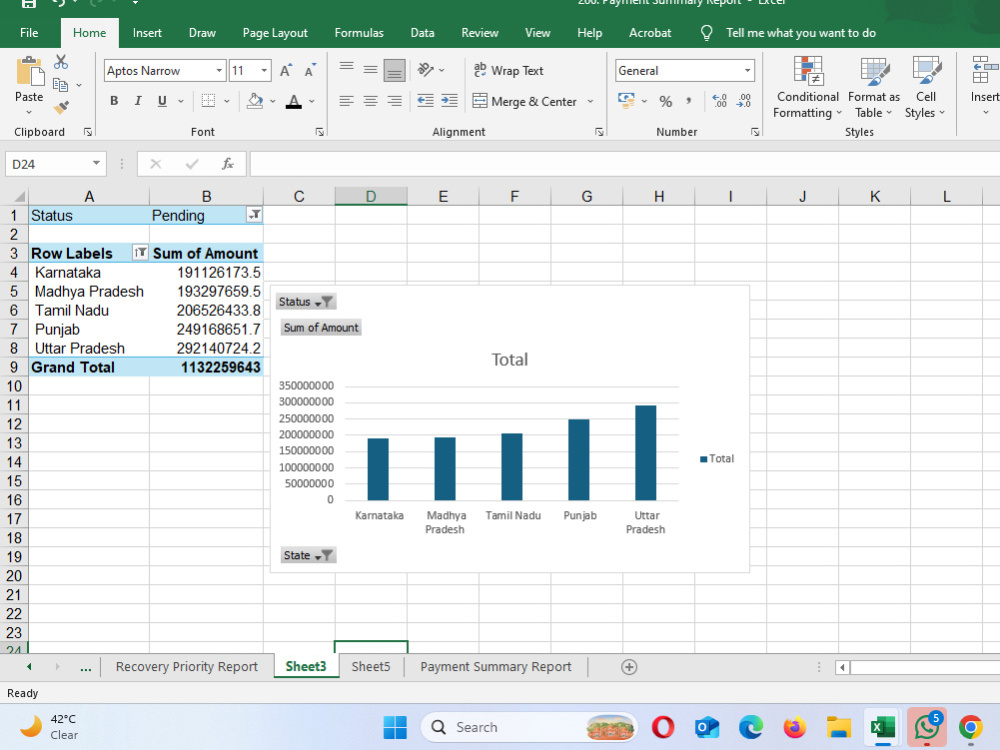Open the Row Labels filter dropdown
Viewport: 1000px width, 750px height.
[140, 253]
